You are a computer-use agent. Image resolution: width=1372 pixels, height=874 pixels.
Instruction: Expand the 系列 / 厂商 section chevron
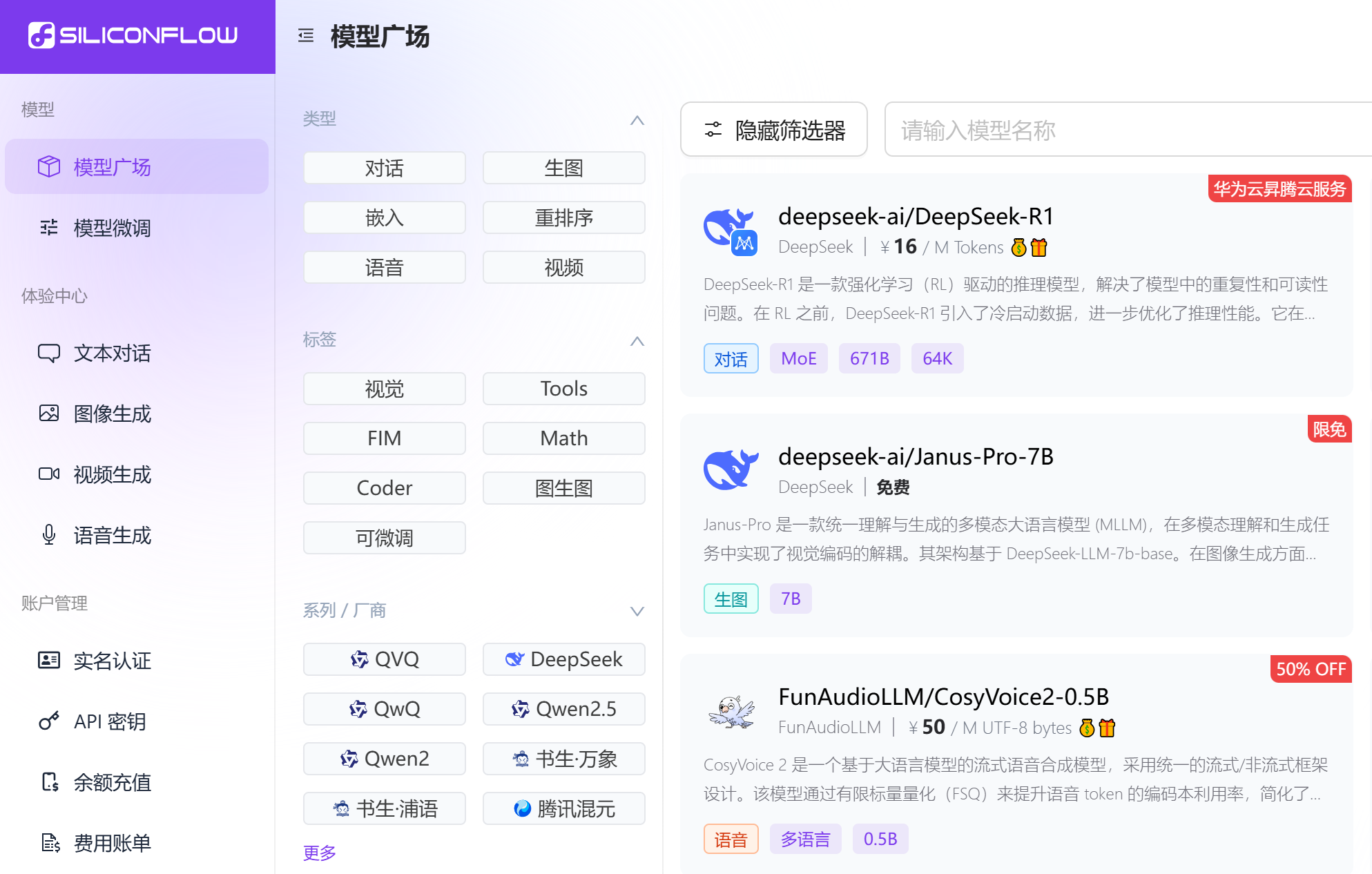tap(637, 611)
